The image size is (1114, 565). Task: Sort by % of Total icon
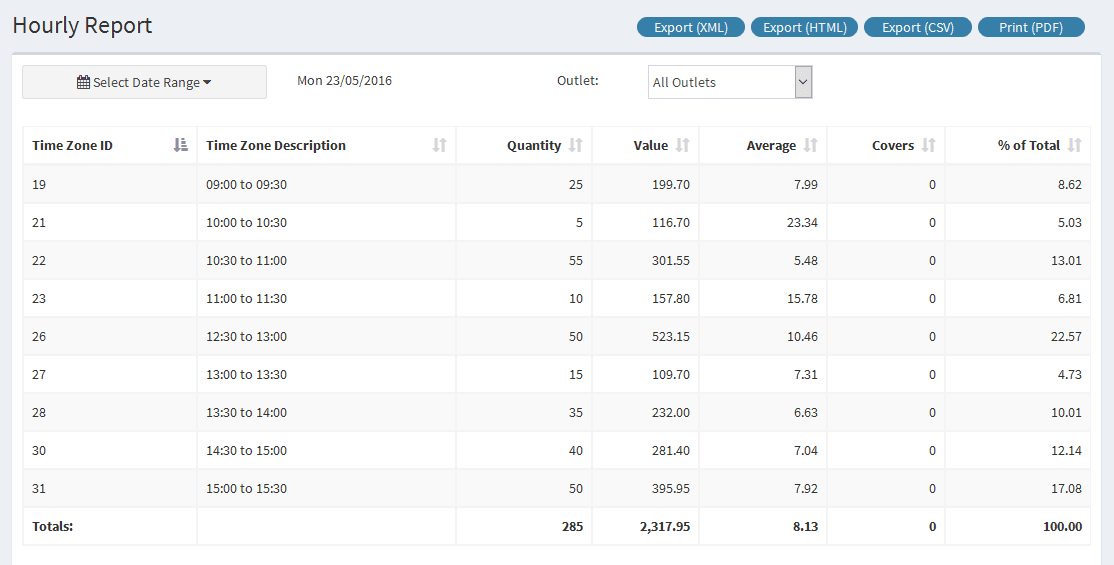point(1074,145)
